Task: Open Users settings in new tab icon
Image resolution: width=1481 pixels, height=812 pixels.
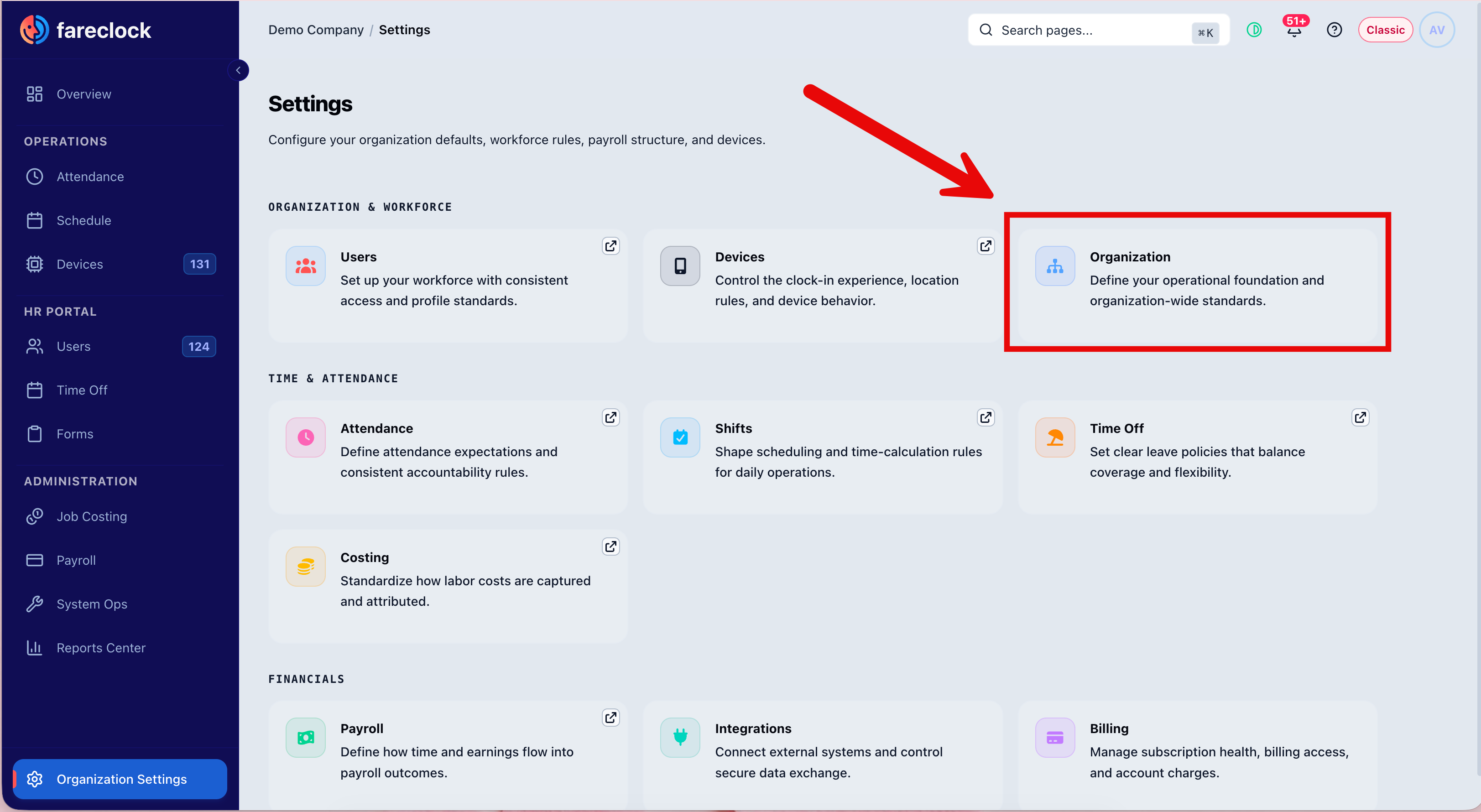Action: pos(610,246)
